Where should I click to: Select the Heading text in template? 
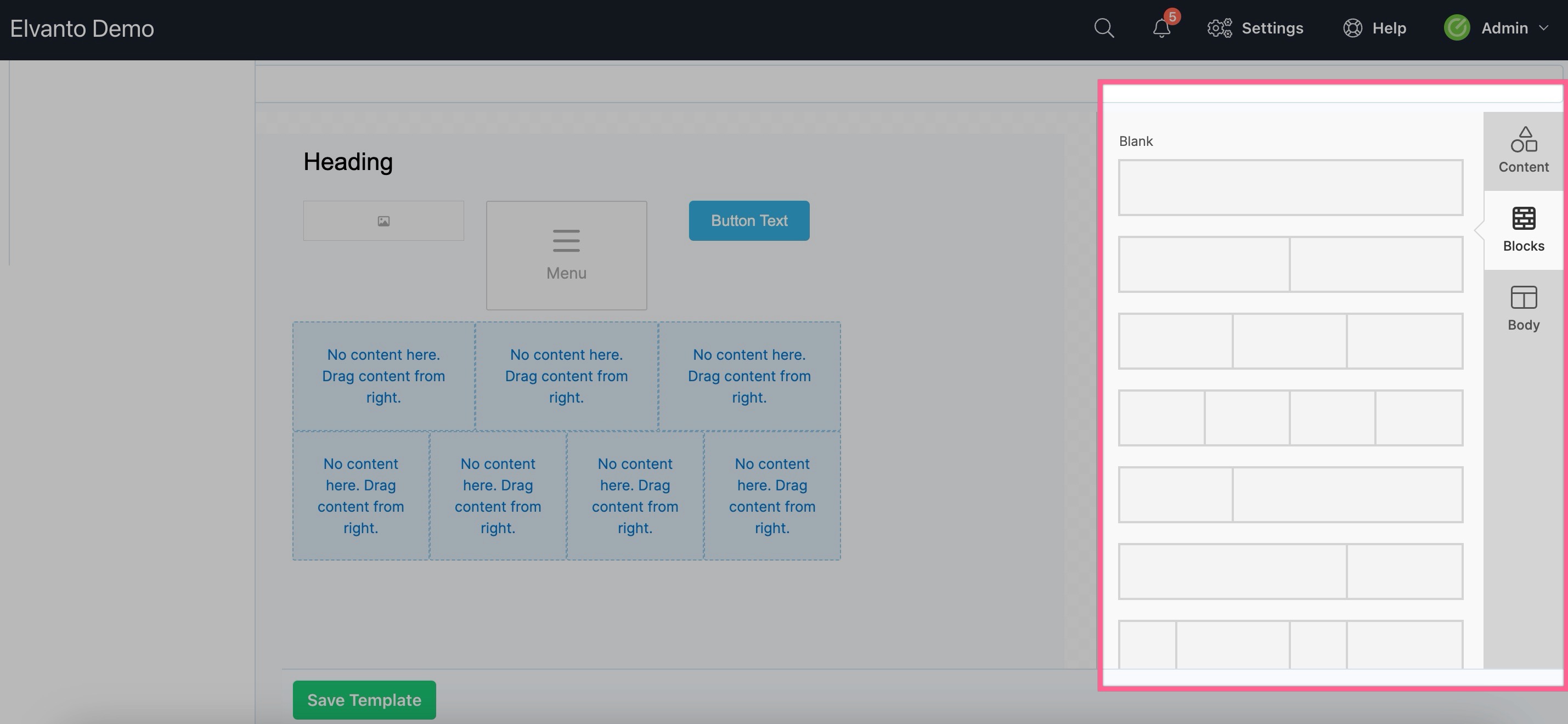348,162
